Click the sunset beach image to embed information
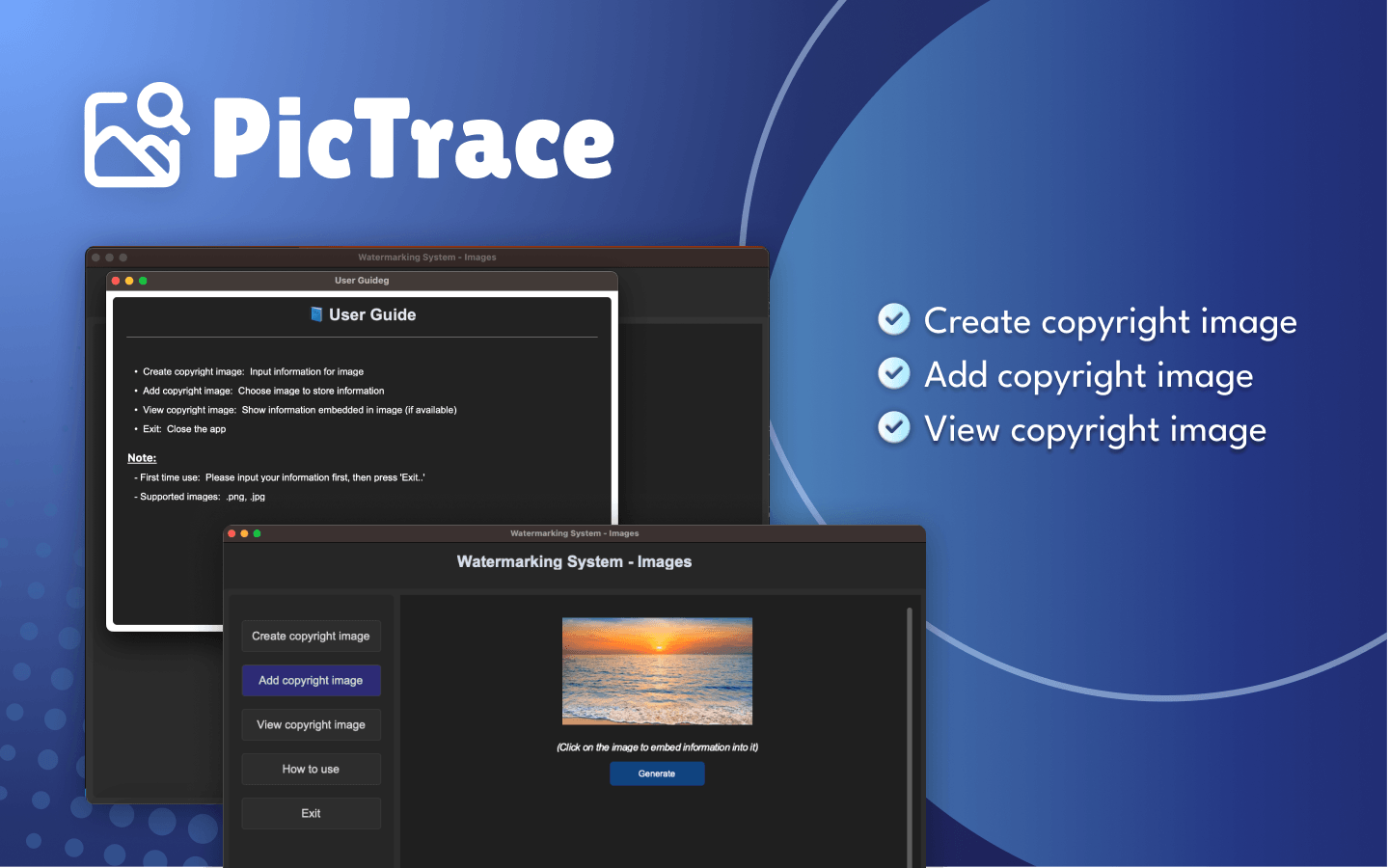The width and height of the screenshot is (1389, 868). click(x=657, y=671)
